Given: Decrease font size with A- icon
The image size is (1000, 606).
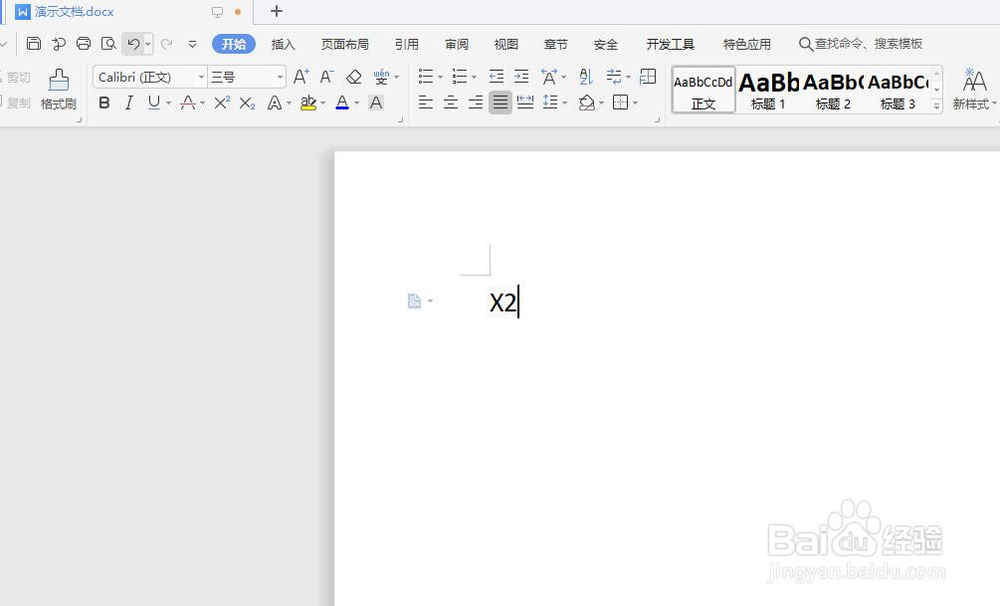Looking at the screenshot, I should point(327,77).
